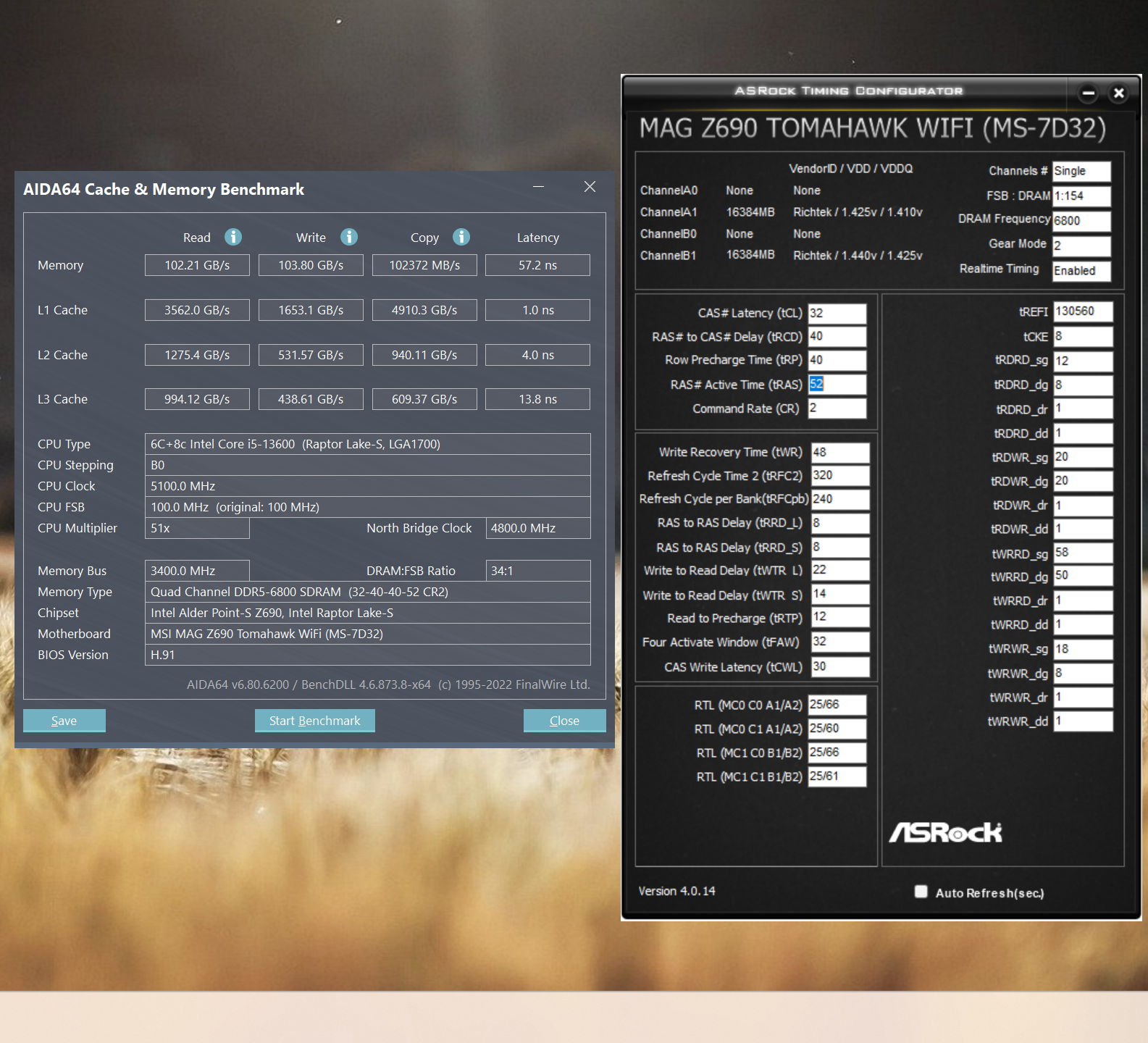Screen dimensions: 1148x1043
Task: Minimize the ASRock Timing Configurator window
Action: tap(1088, 93)
